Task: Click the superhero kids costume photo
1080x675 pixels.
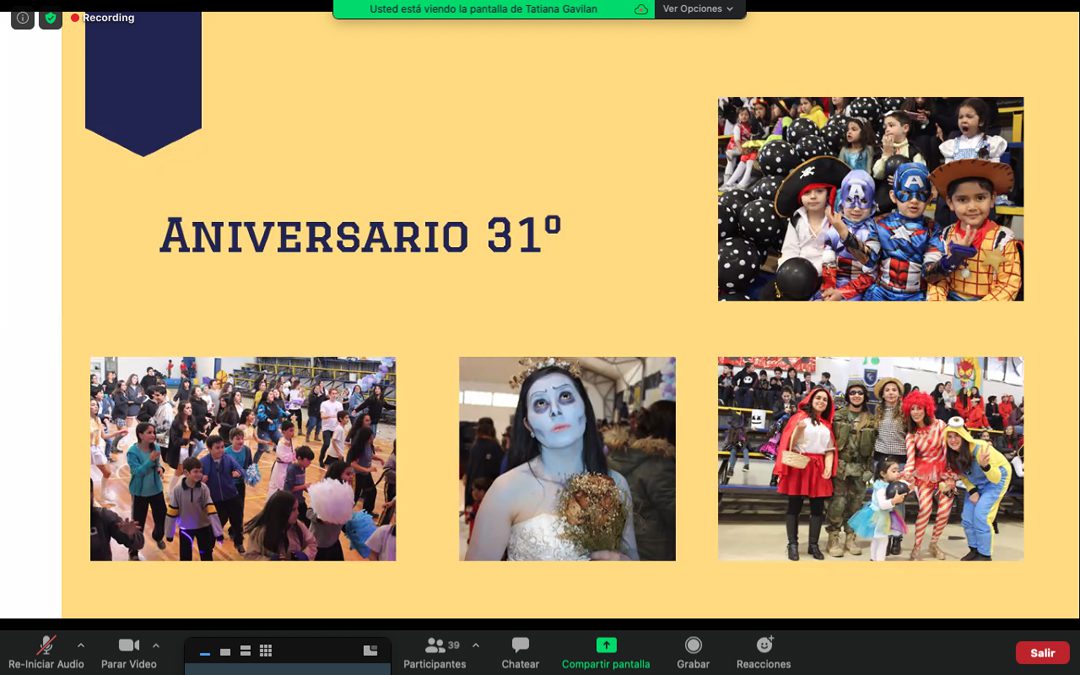Action: pos(870,199)
